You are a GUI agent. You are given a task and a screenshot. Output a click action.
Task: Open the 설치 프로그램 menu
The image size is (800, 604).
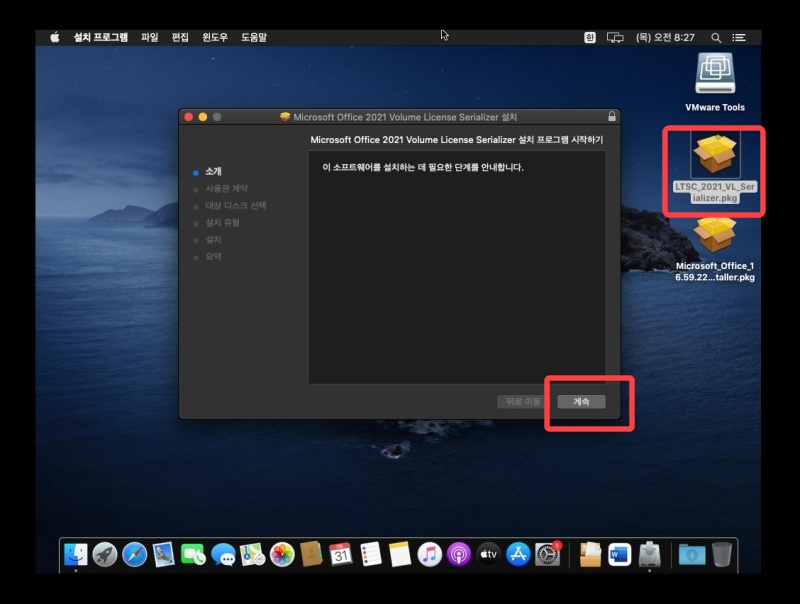tap(101, 37)
